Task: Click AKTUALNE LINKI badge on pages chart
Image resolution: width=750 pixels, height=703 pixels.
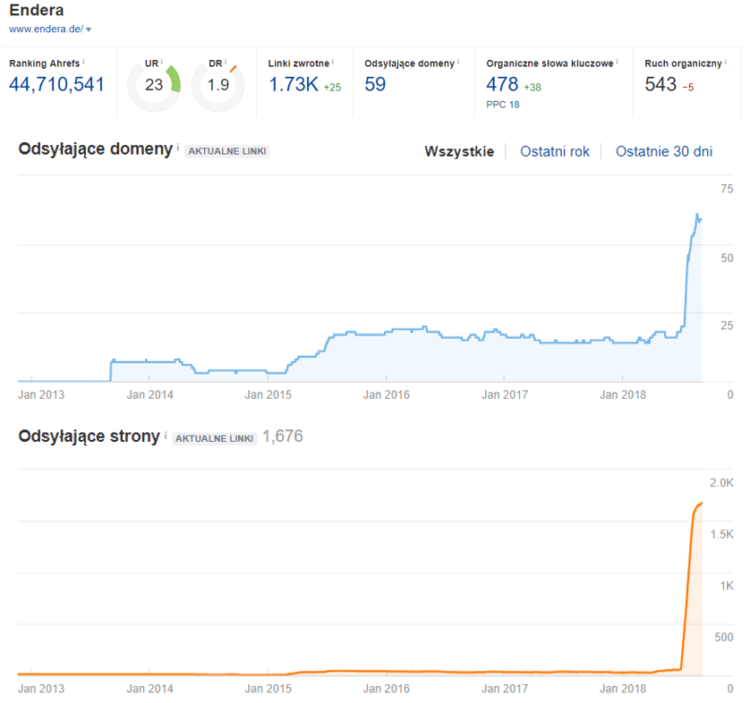Action: [214, 439]
